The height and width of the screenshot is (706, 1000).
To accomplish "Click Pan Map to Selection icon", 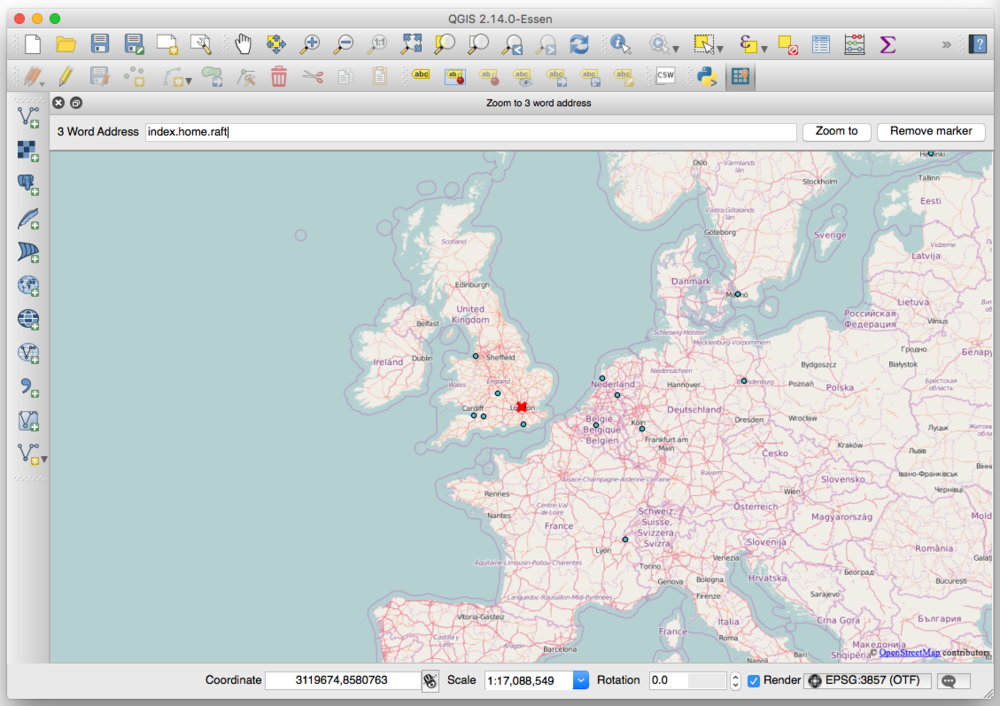I will point(276,44).
